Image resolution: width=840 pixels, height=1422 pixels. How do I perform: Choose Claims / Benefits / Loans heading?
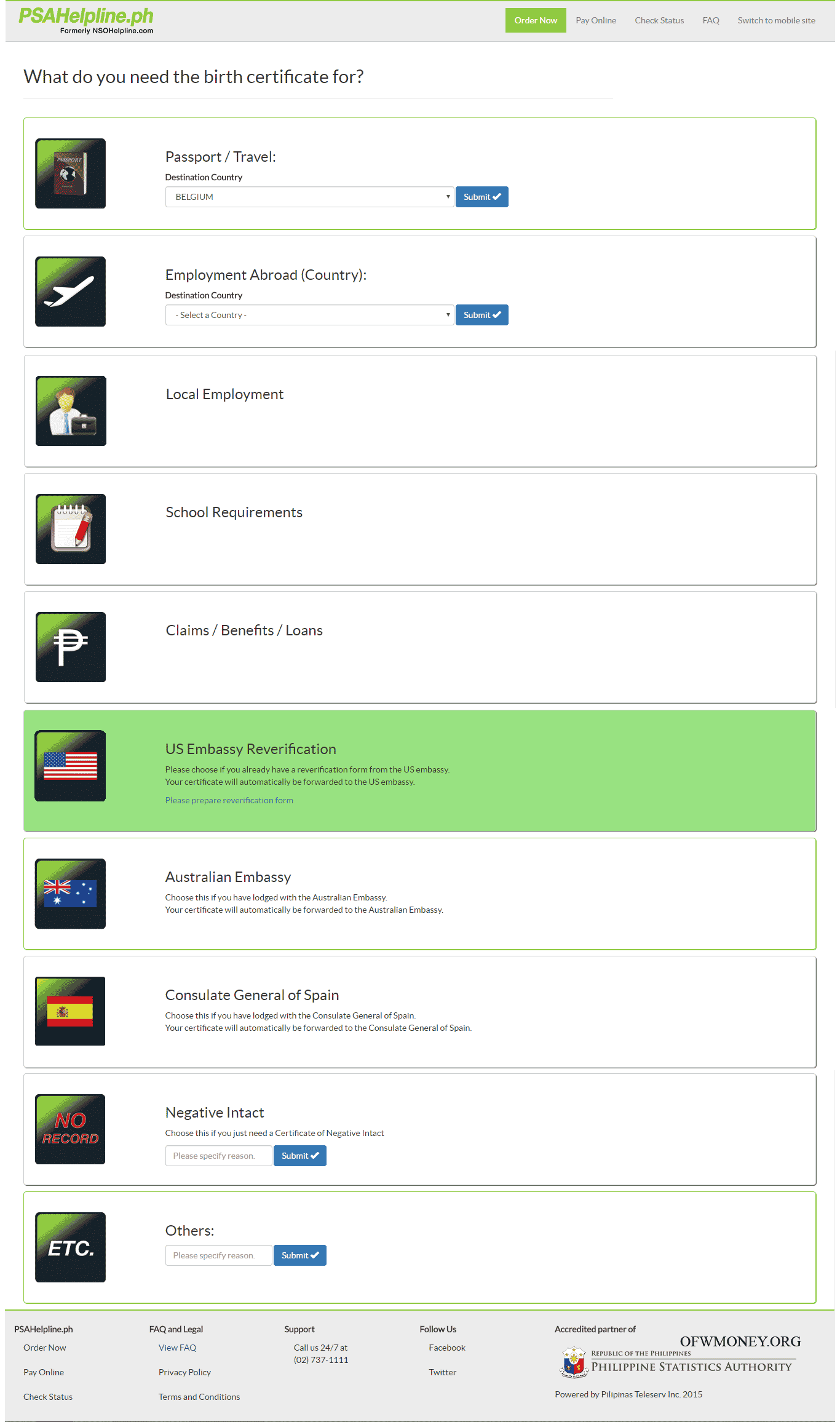244,630
